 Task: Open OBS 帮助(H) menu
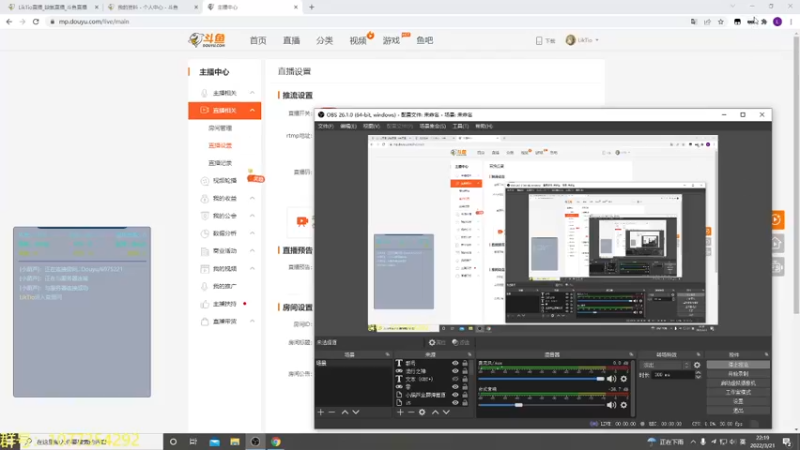click(484, 126)
